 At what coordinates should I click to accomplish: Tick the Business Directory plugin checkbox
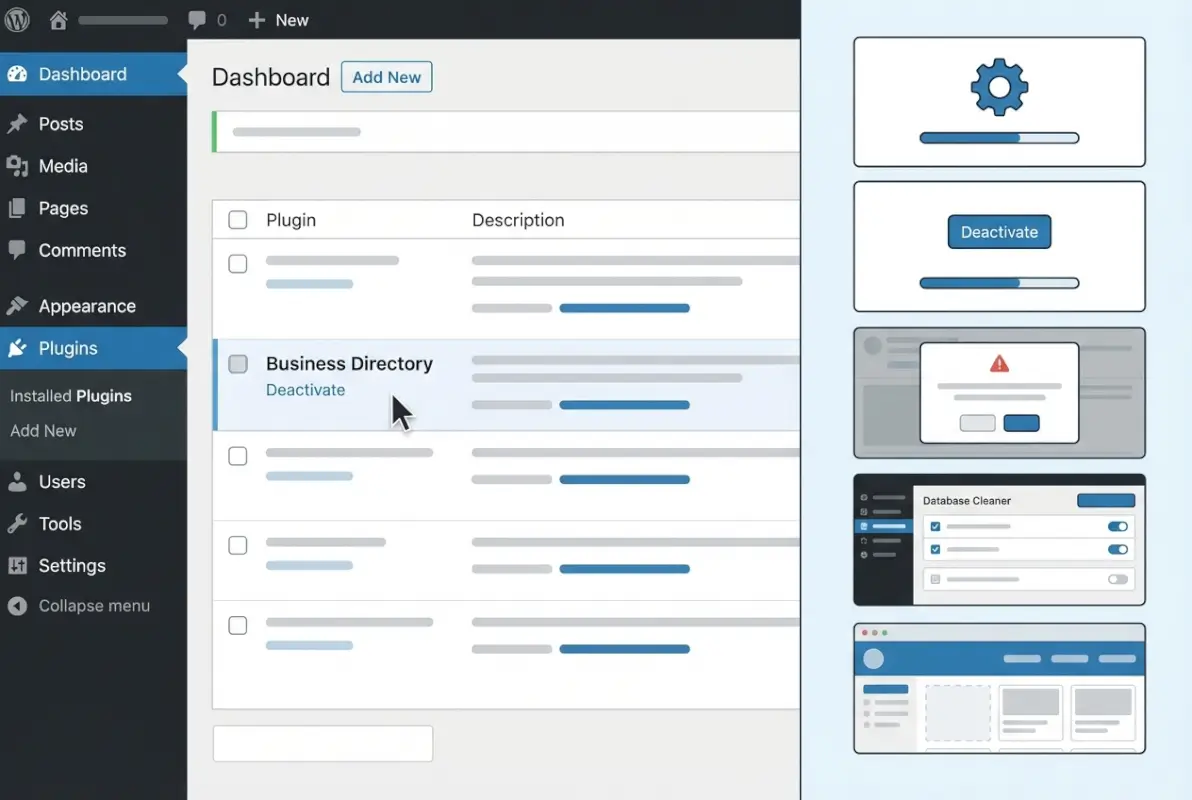click(237, 364)
